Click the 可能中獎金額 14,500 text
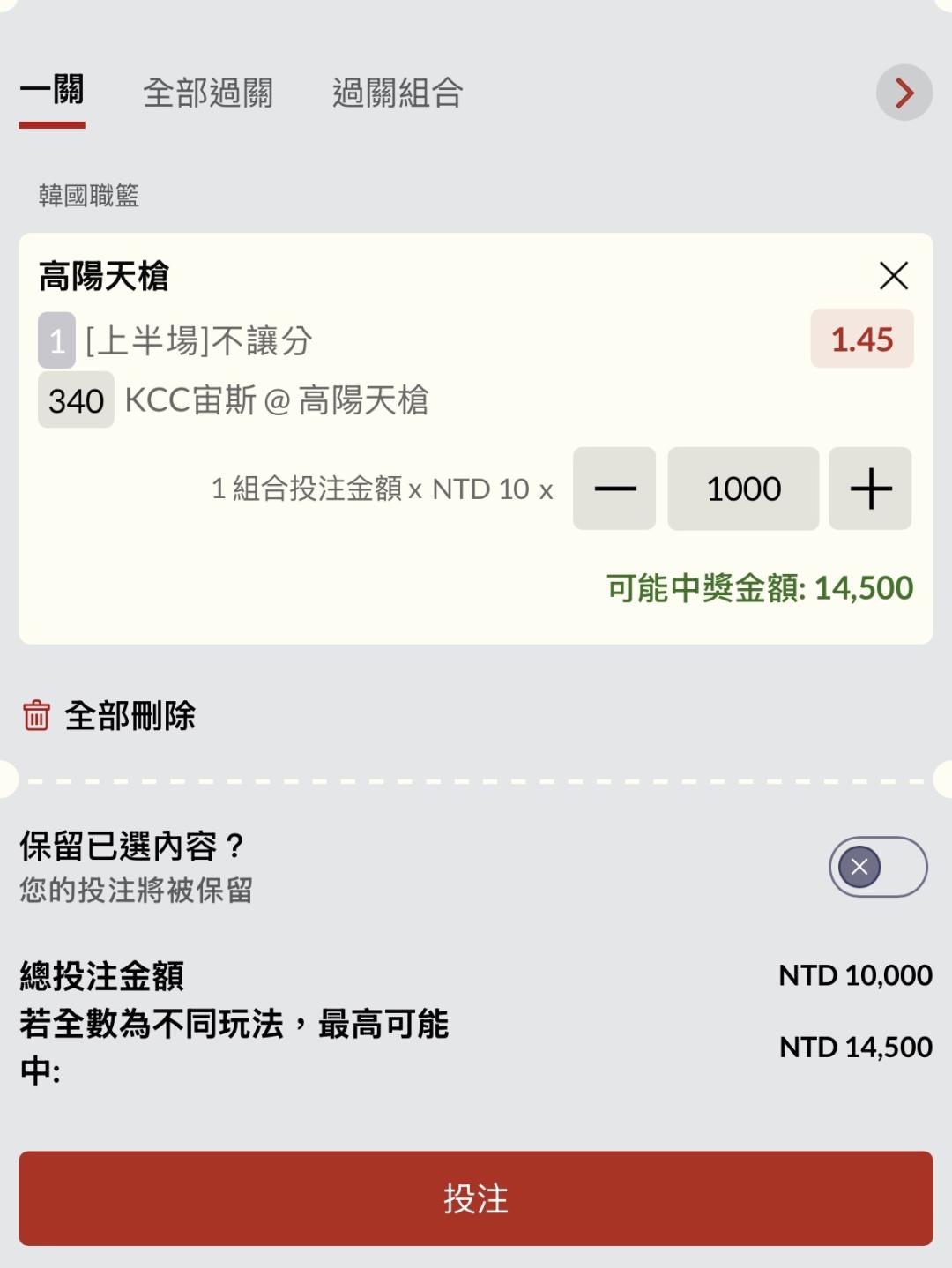This screenshot has width=952, height=1268. pos(759,588)
